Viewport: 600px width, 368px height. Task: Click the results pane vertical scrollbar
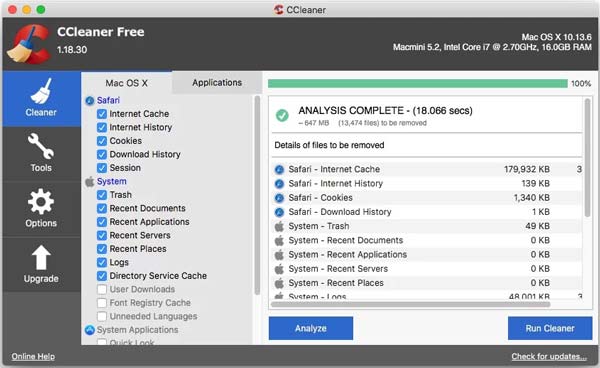[587, 158]
